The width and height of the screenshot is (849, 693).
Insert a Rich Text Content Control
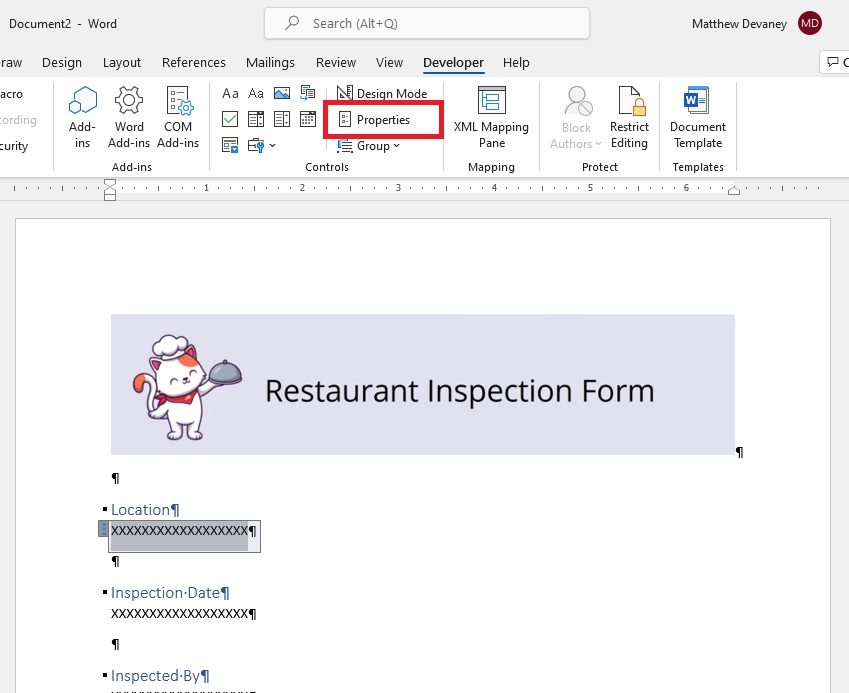230,94
